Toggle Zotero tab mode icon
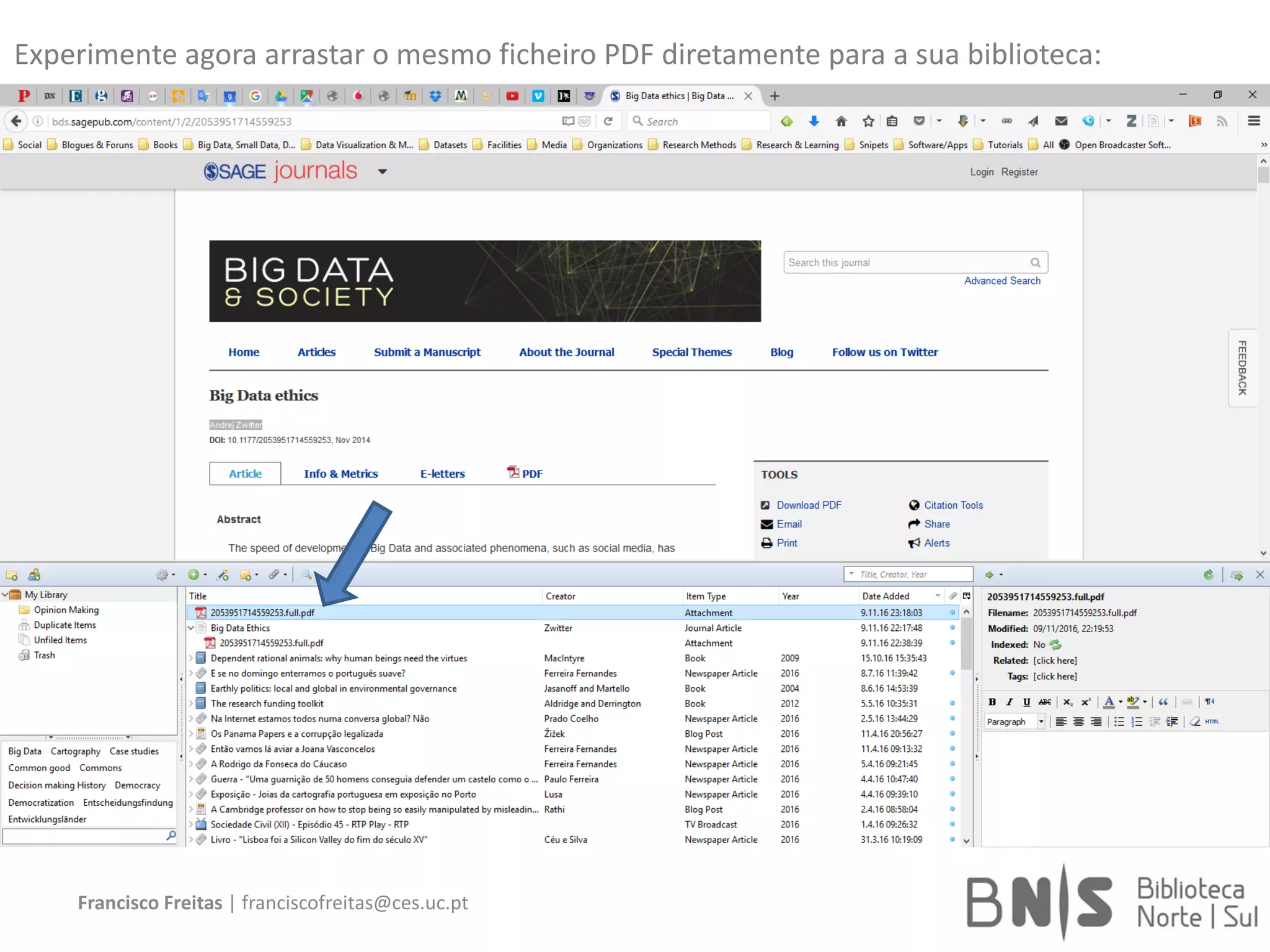Image resolution: width=1270 pixels, height=952 pixels. coord(1237,575)
